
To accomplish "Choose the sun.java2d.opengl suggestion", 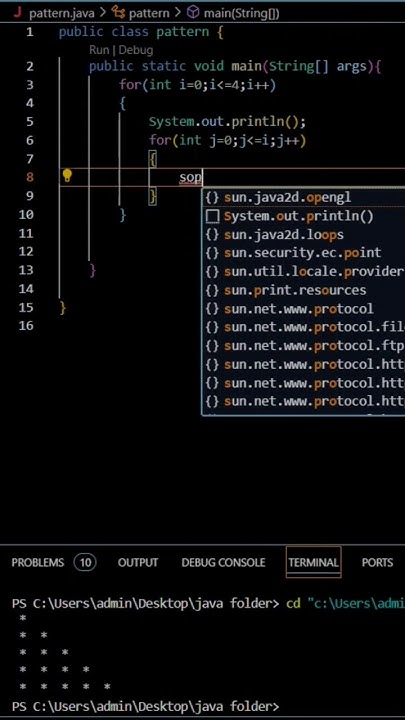I will [304, 197].
